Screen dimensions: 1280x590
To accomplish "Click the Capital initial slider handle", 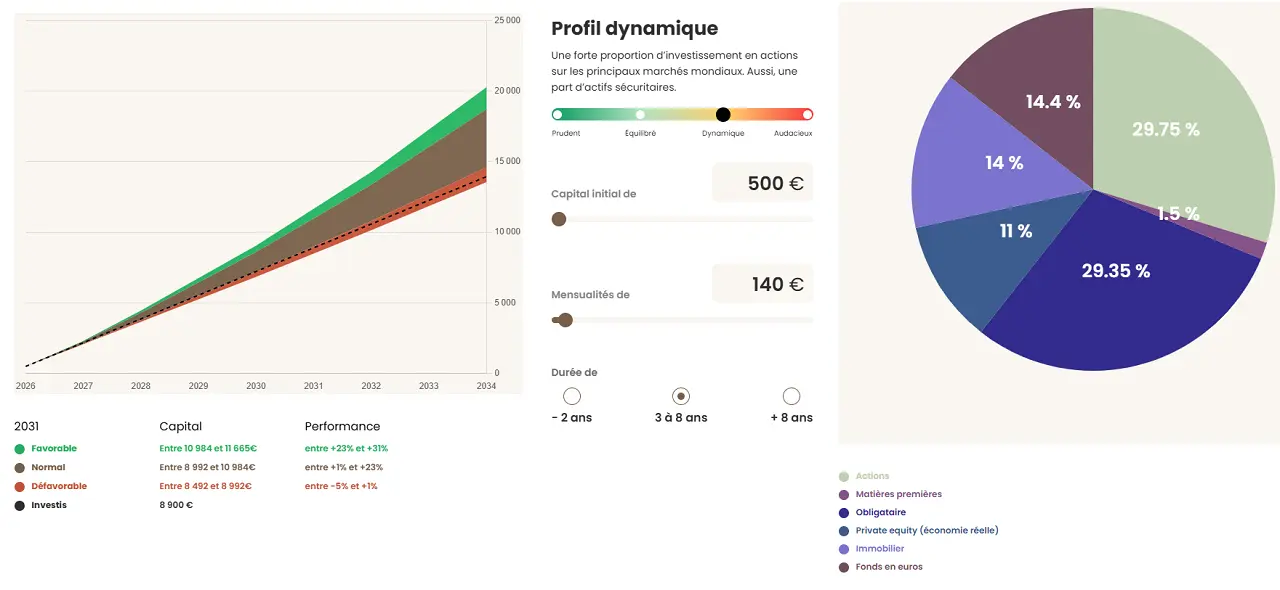I will pos(559,219).
